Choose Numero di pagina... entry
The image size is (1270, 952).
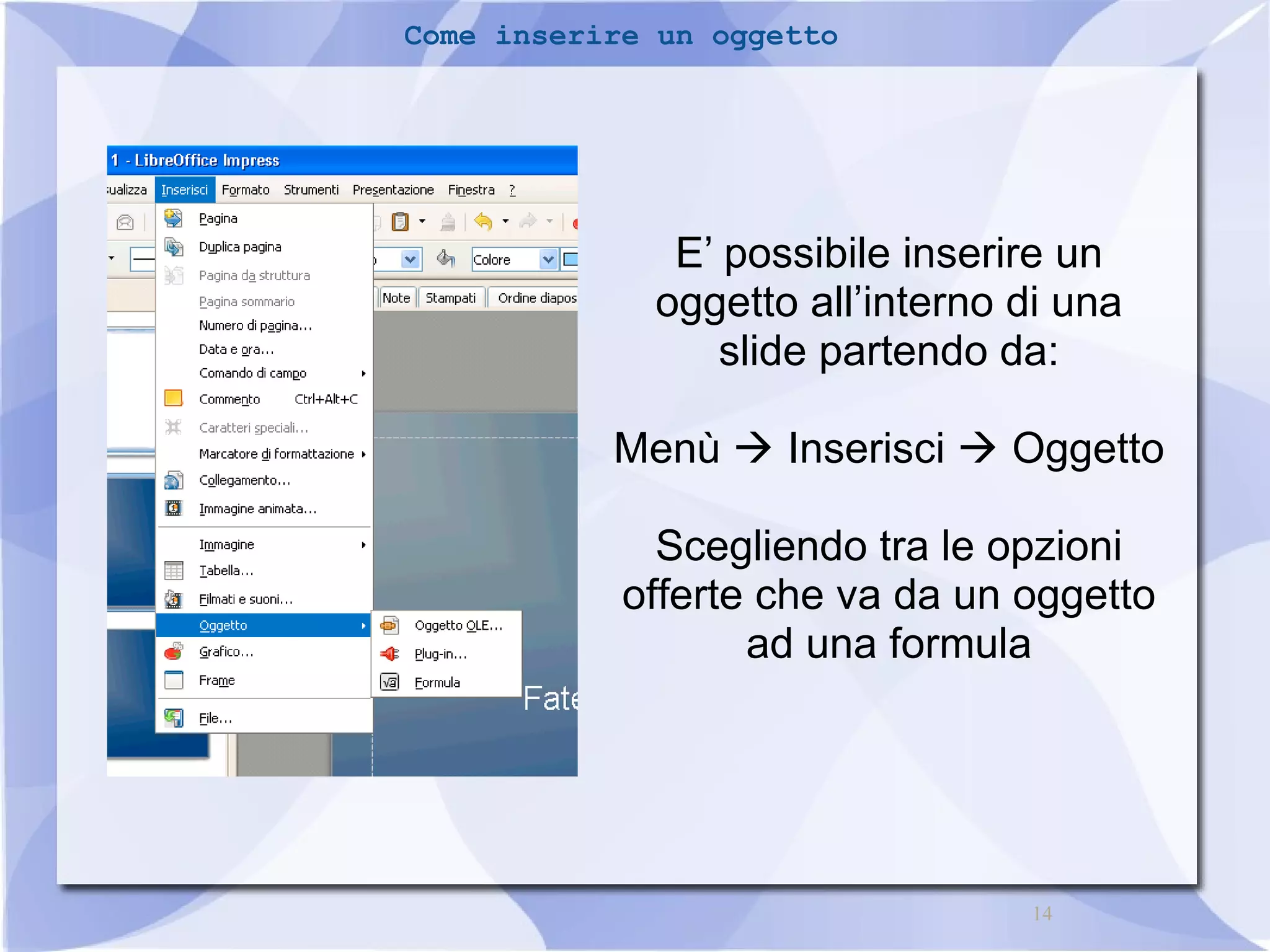265,325
